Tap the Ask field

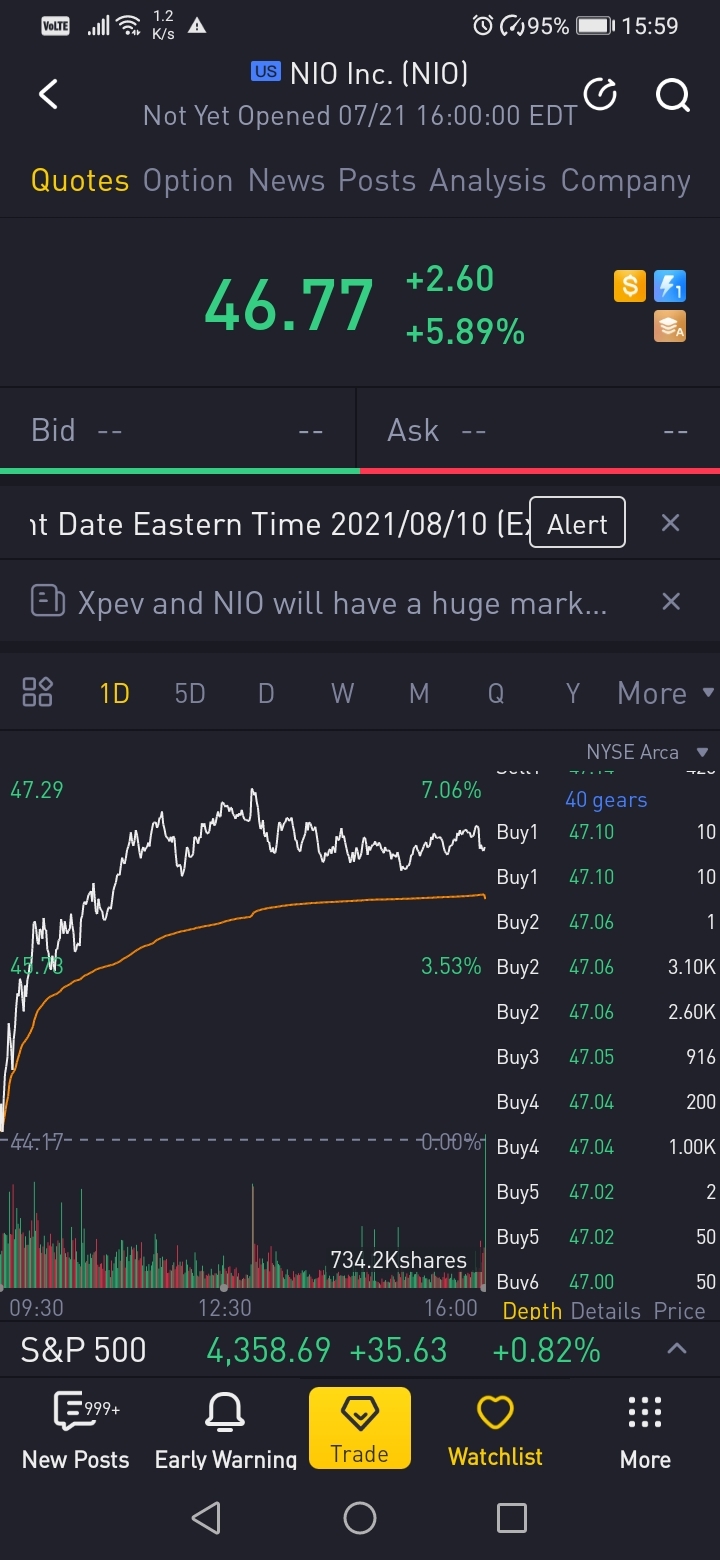pos(538,431)
